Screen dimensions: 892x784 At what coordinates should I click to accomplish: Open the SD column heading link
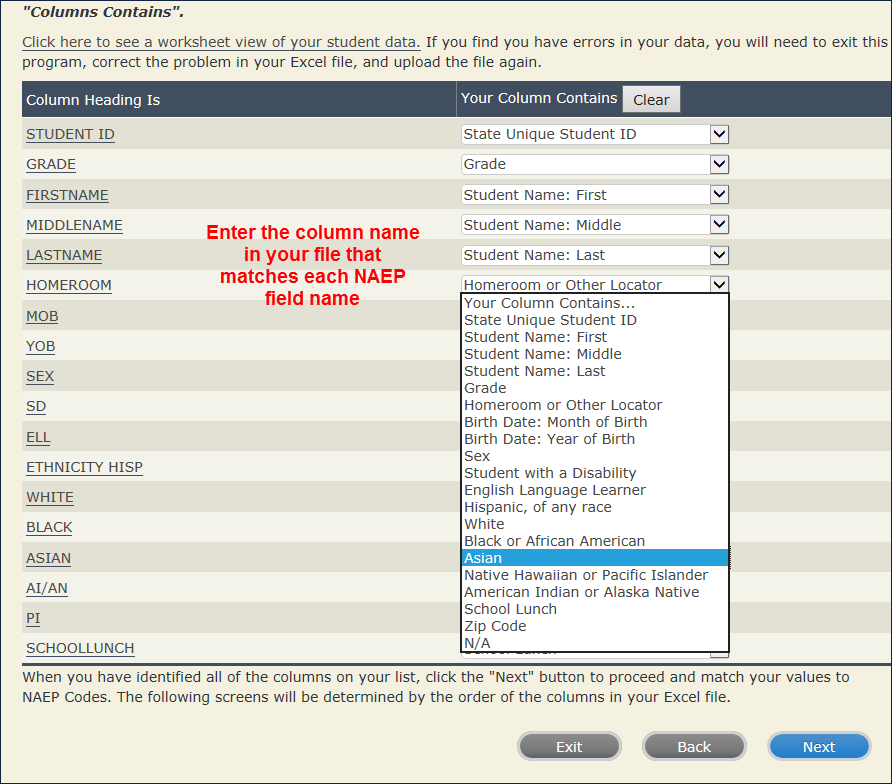(x=36, y=407)
